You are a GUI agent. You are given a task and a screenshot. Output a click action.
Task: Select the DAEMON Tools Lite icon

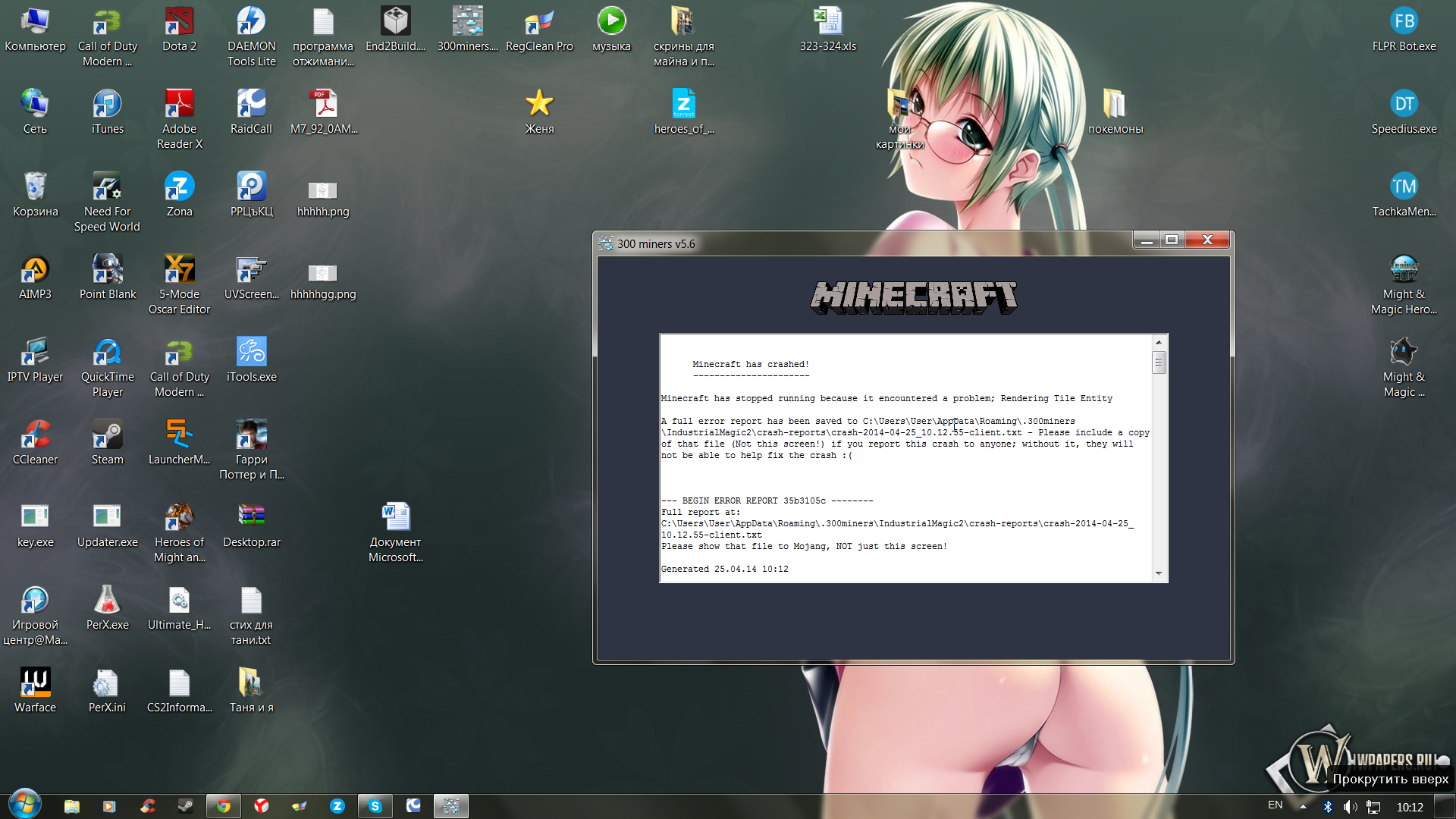[251, 23]
